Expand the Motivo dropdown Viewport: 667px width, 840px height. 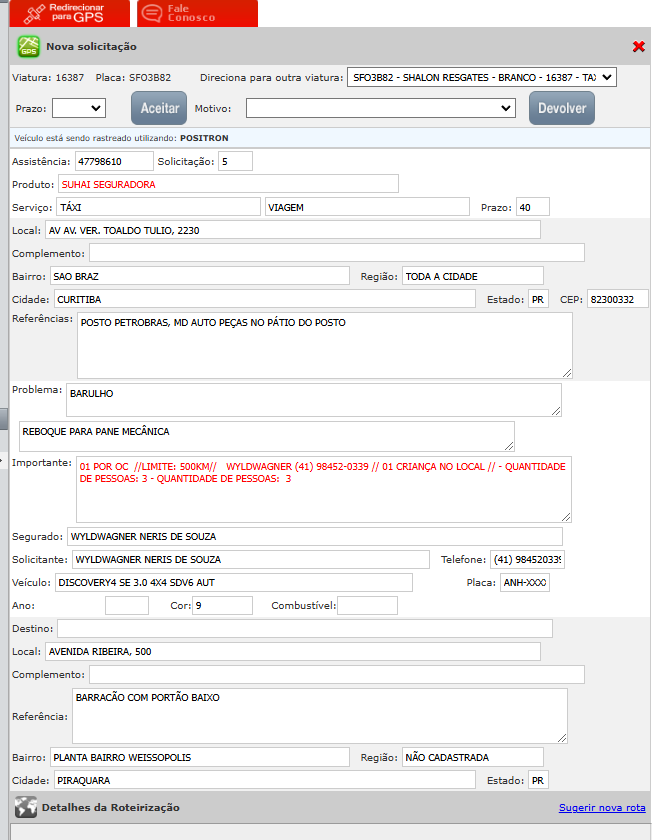pos(380,108)
